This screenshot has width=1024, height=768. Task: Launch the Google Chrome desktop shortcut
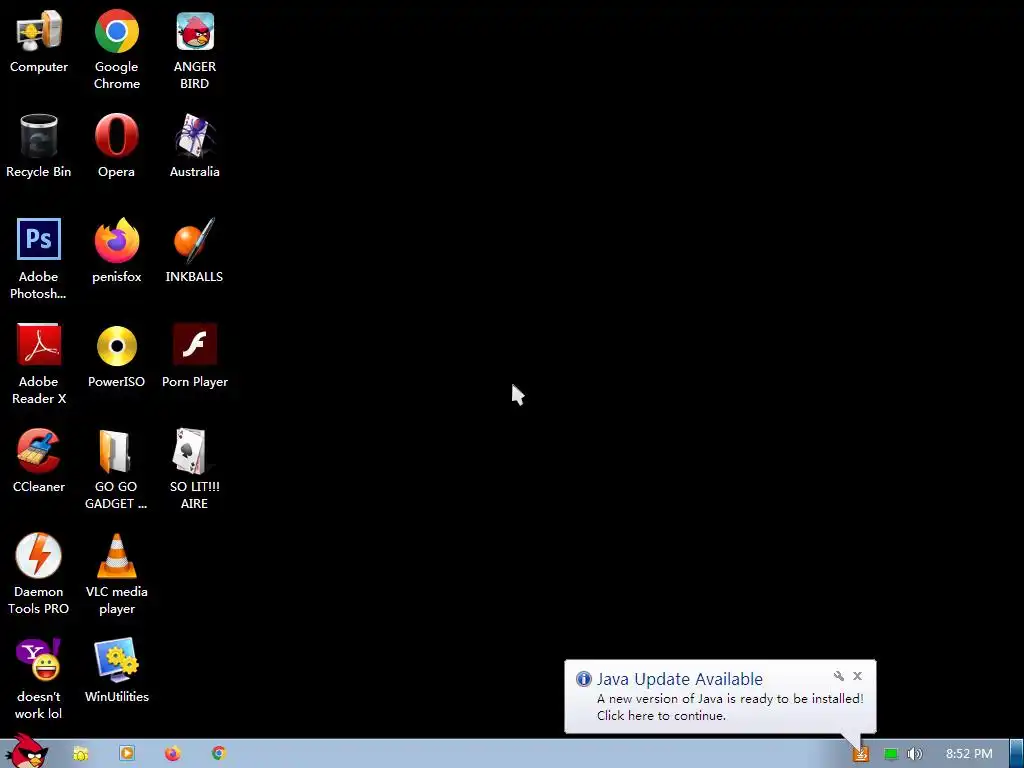116,50
